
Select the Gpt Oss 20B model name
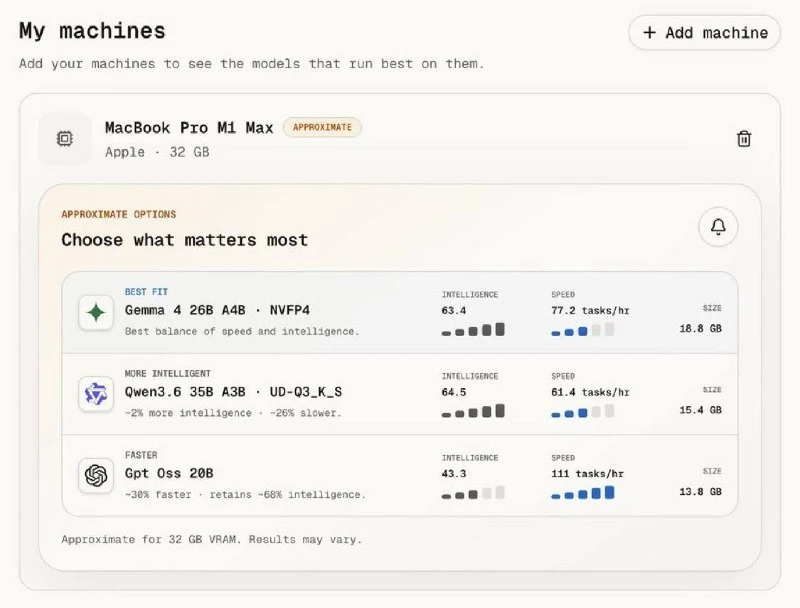169,473
